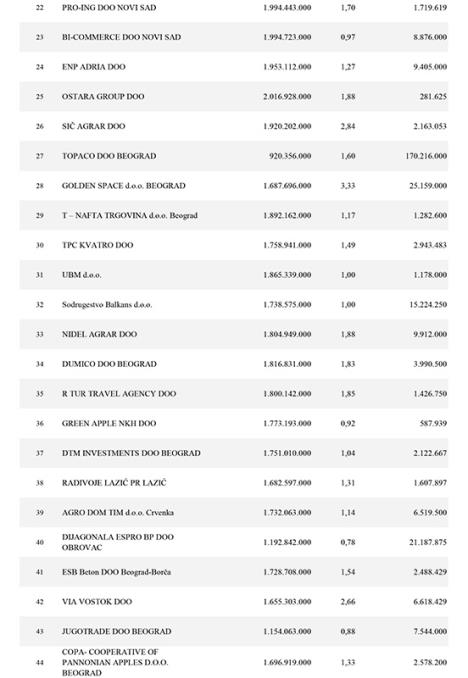
Task: Click NIDEL AGRAR DOO value 9.912.000
Action: click(430, 334)
